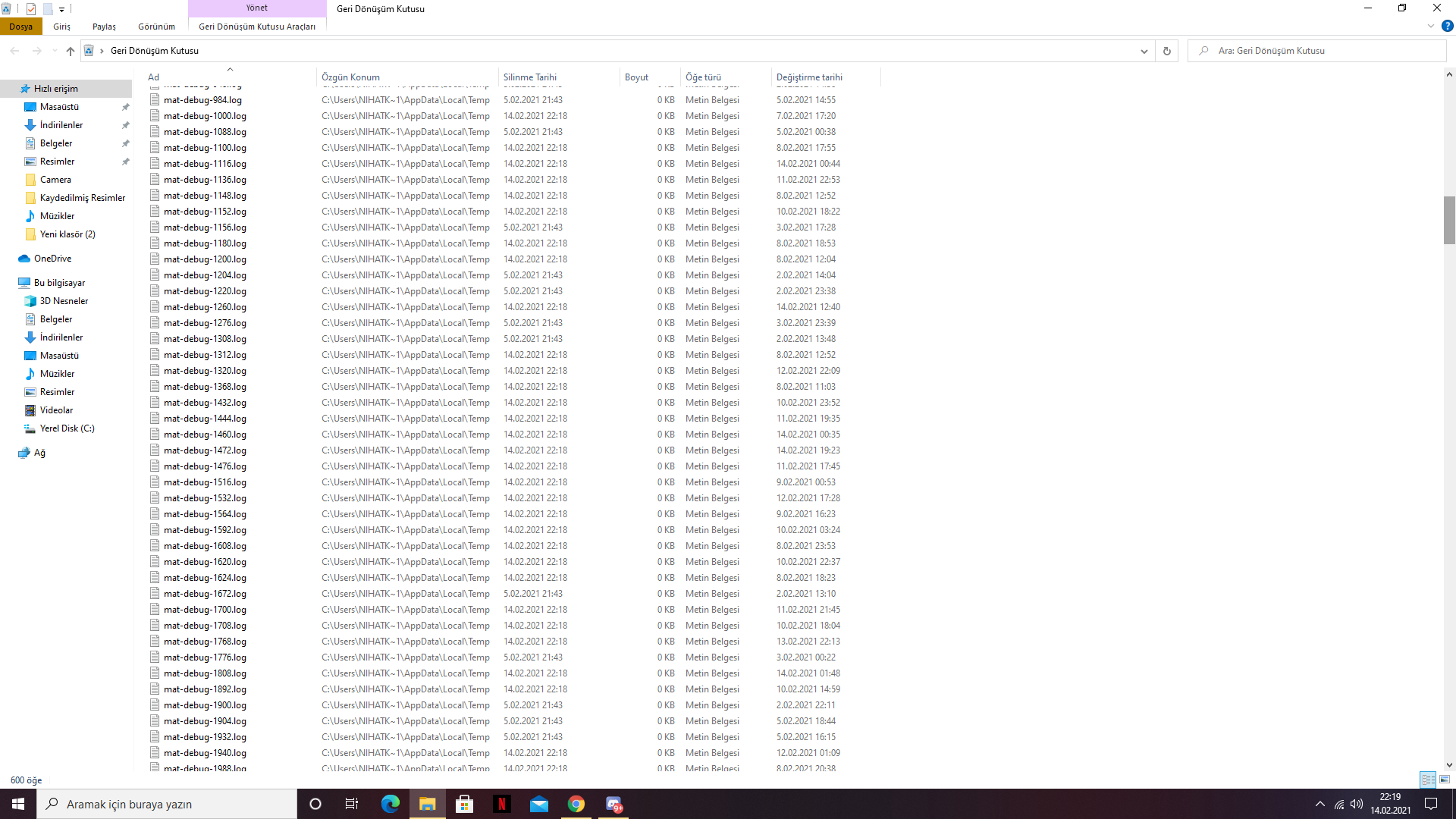The height and width of the screenshot is (819, 1456).
Task: Sort by Silinme Tarihi column header
Action: coord(530,77)
